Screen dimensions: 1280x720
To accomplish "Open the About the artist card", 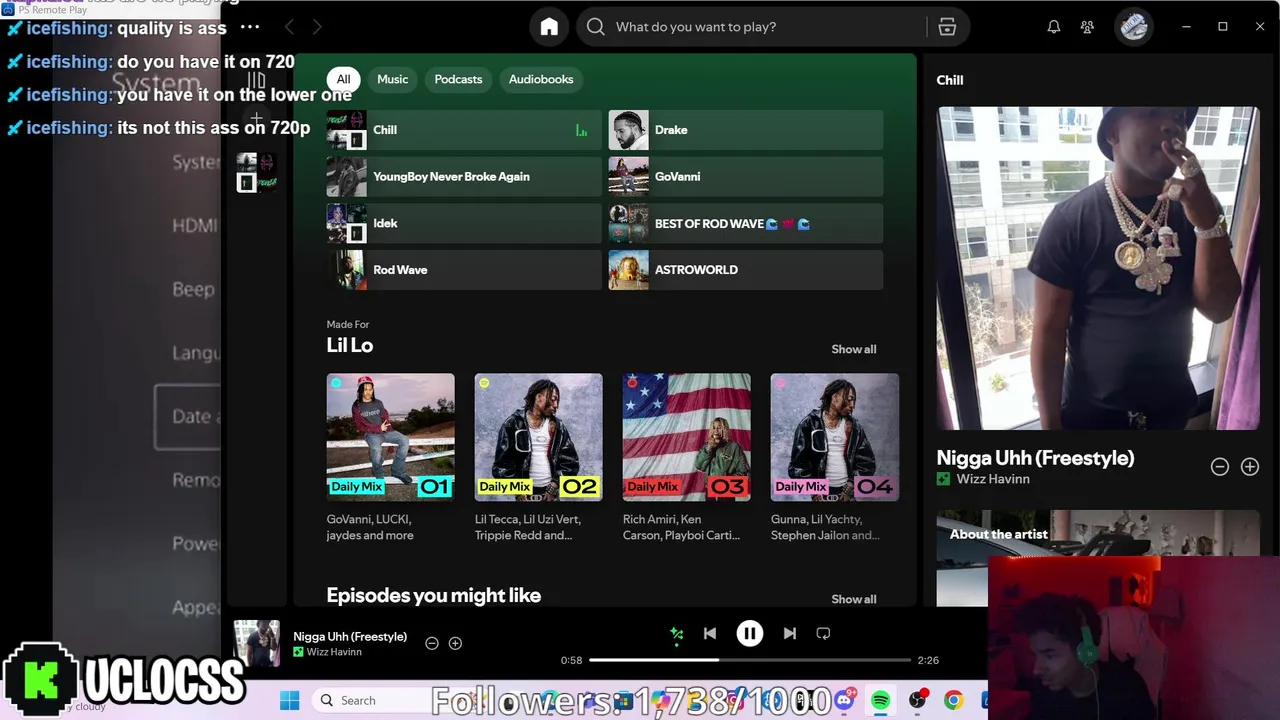I will pyautogui.click(x=1098, y=558).
